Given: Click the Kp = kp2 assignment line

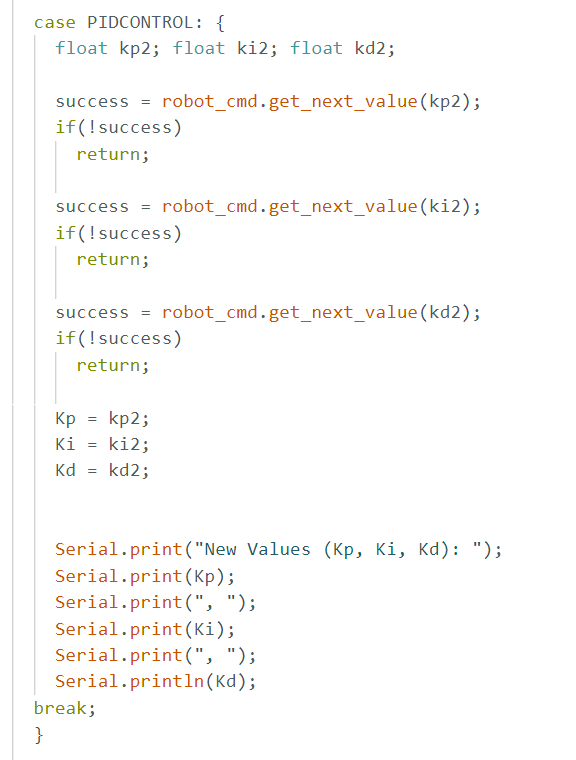Looking at the screenshot, I should pos(102,418).
